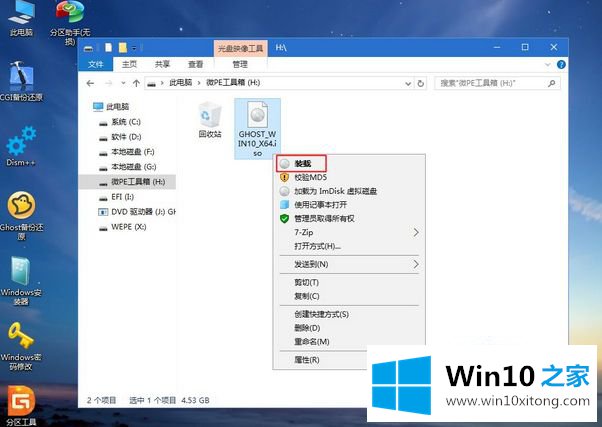Select 本地磁盘 (G:) in navigation pane

pos(128,167)
